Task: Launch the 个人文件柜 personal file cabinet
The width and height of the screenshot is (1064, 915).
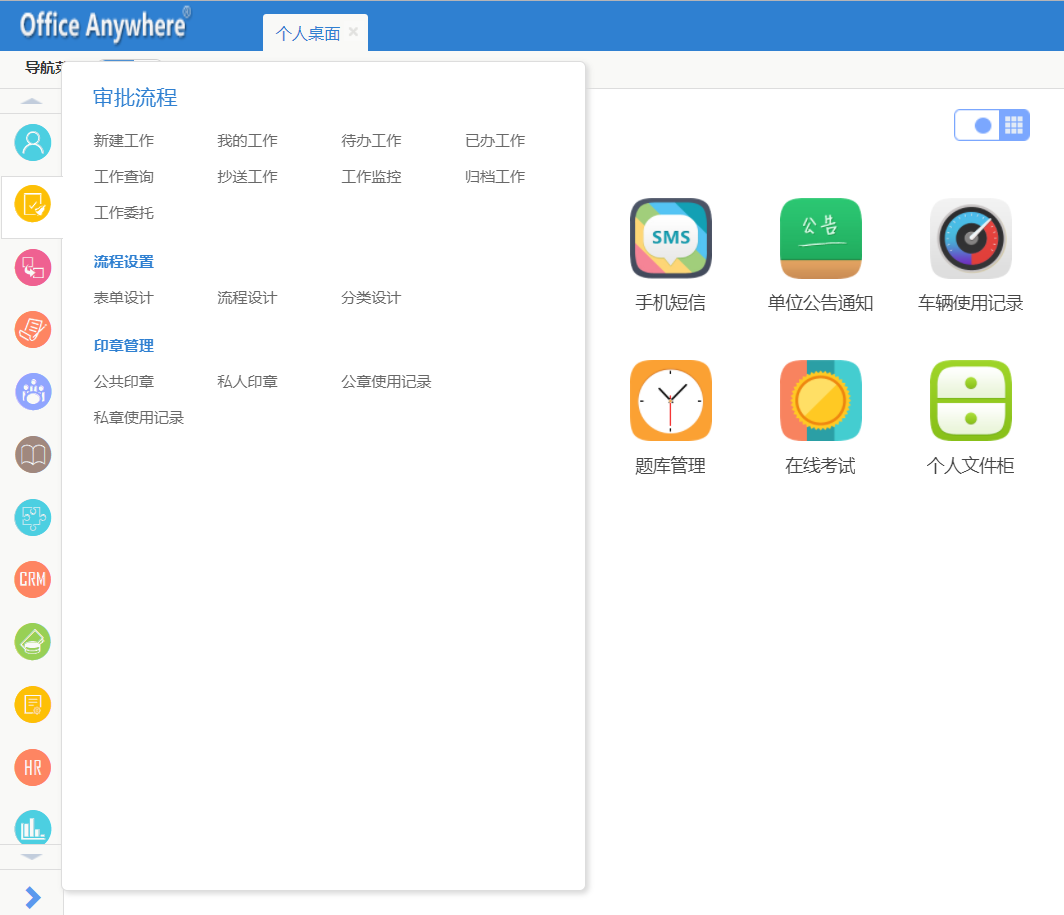Action: pyautogui.click(x=970, y=400)
